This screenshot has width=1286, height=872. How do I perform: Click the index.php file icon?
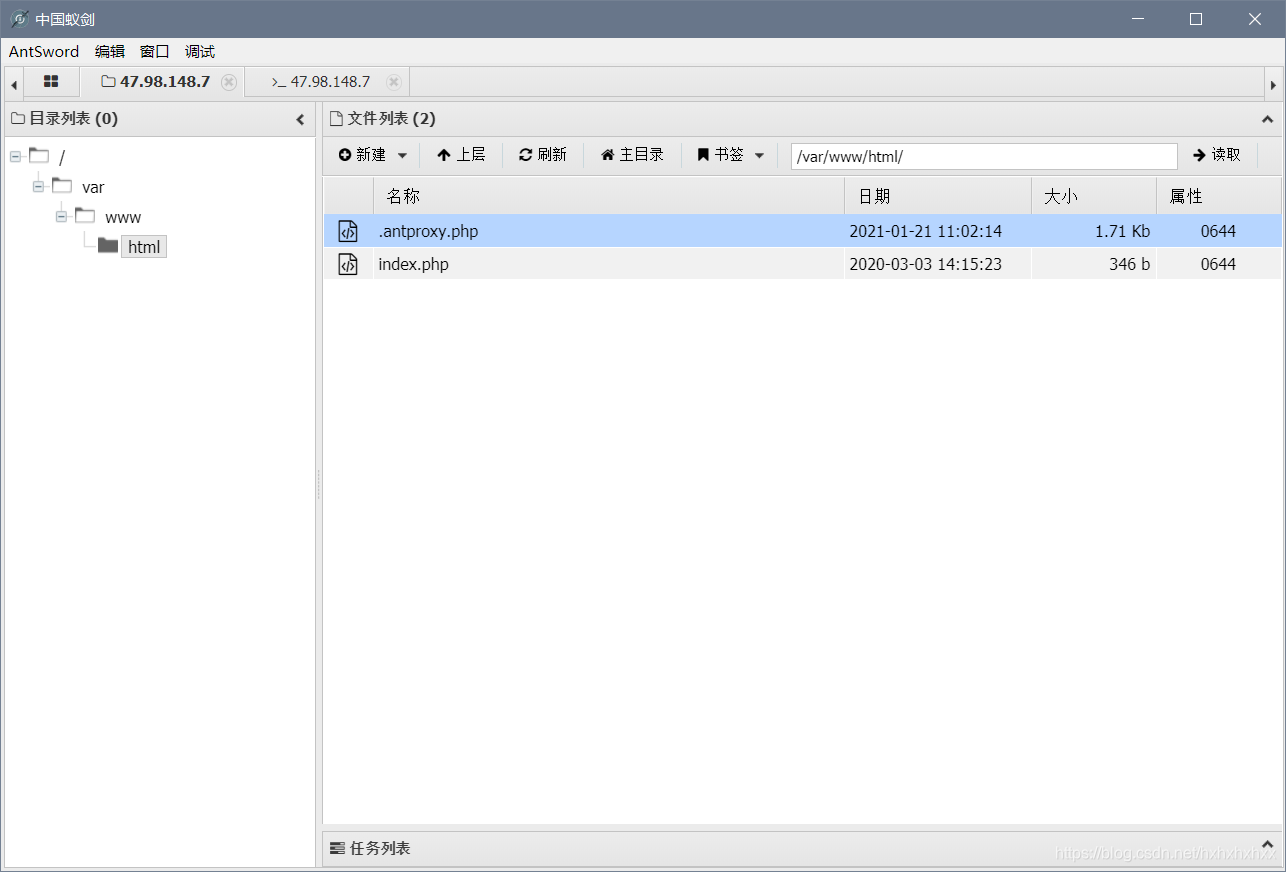click(x=348, y=264)
